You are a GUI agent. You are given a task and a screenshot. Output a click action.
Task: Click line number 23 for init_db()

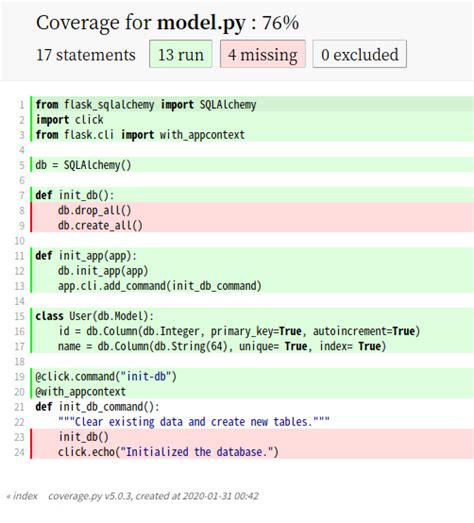click(19, 437)
